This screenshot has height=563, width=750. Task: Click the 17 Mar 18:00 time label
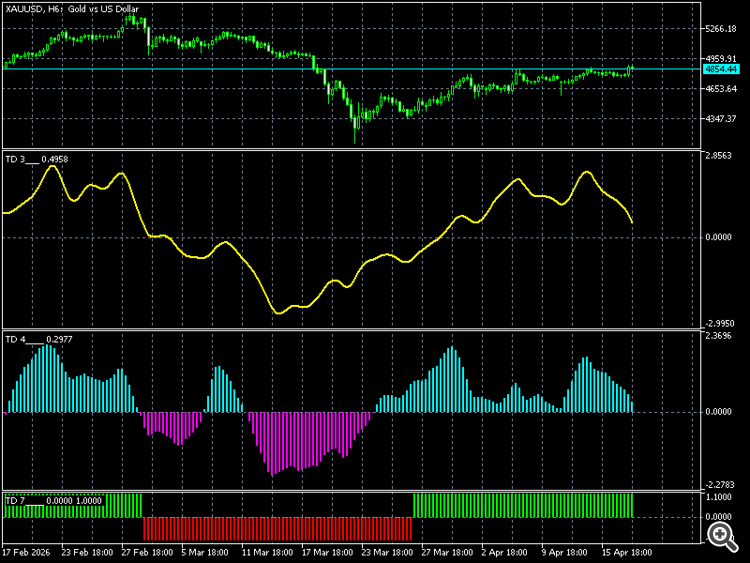point(327,552)
